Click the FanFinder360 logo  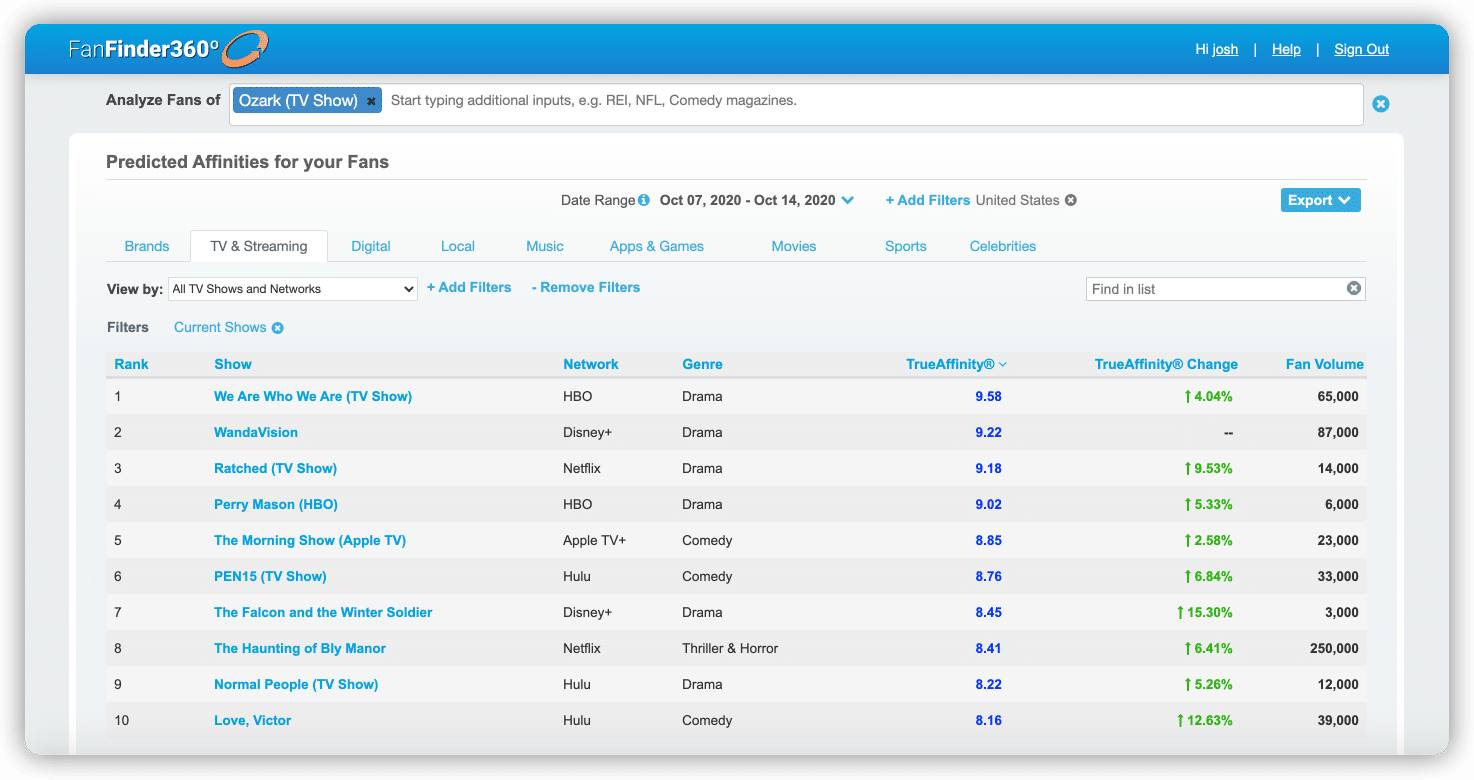(168, 48)
